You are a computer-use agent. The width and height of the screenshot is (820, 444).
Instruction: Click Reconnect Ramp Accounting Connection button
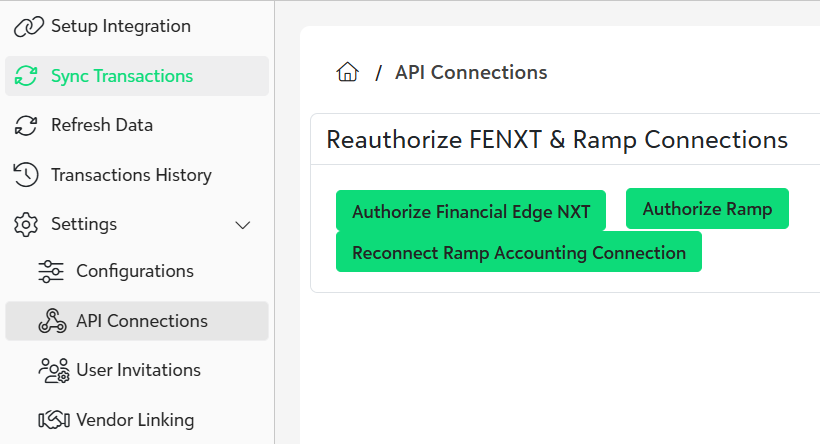pyautogui.click(x=519, y=252)
